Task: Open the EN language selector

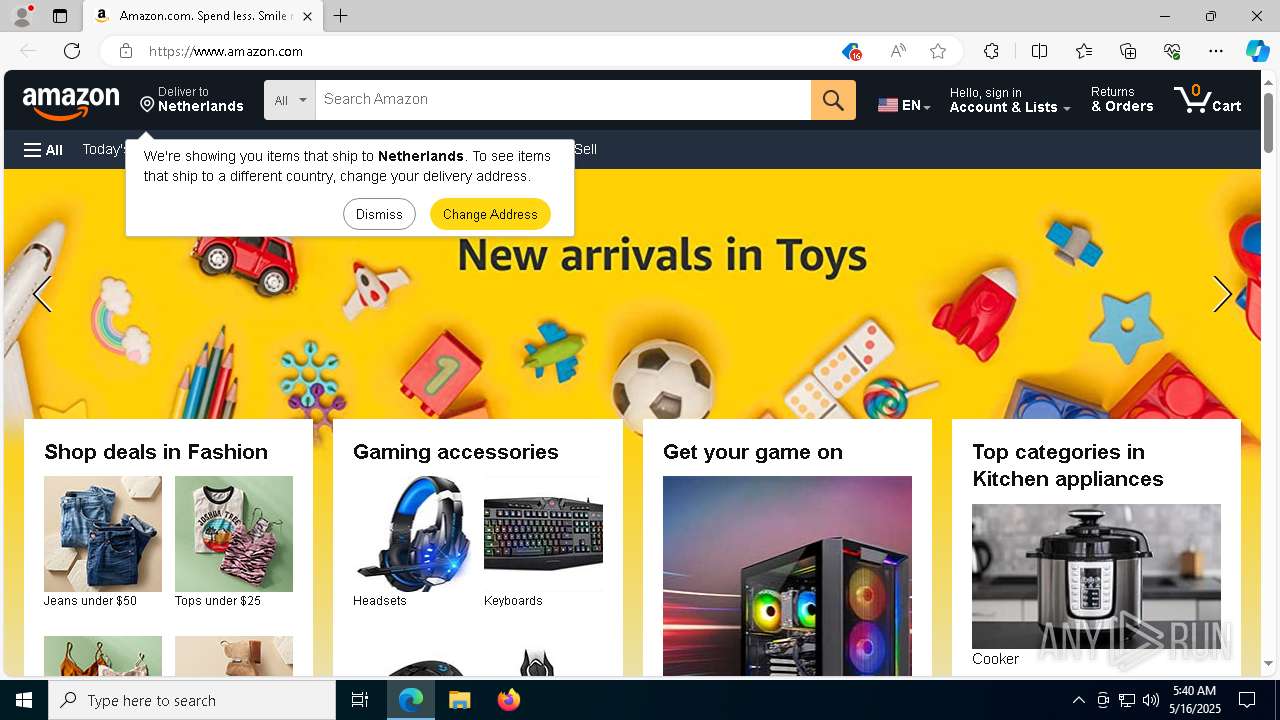Action: (904, 105)
